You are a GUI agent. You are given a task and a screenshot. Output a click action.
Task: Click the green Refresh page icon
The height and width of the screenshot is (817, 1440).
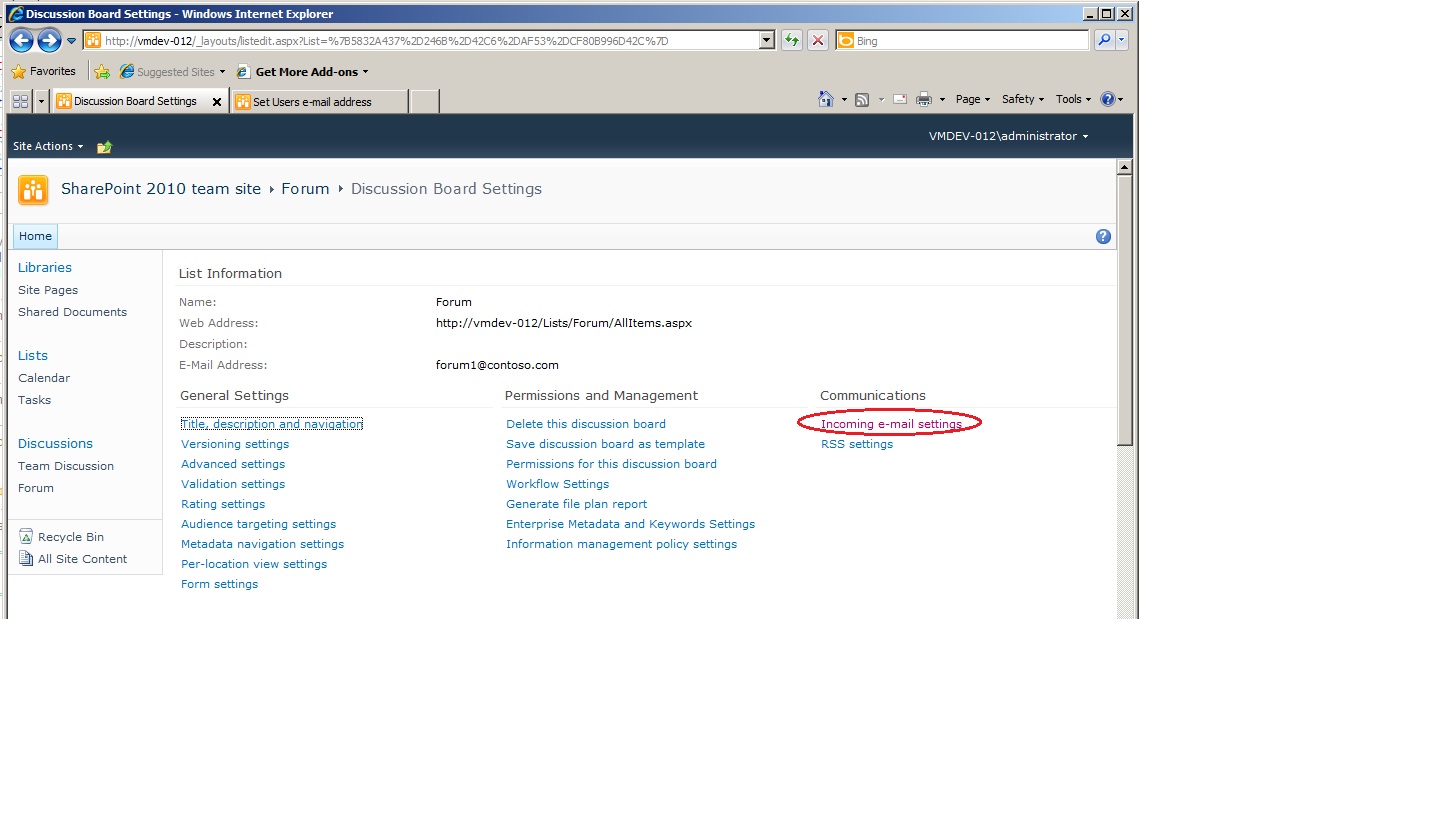(792, 41)
